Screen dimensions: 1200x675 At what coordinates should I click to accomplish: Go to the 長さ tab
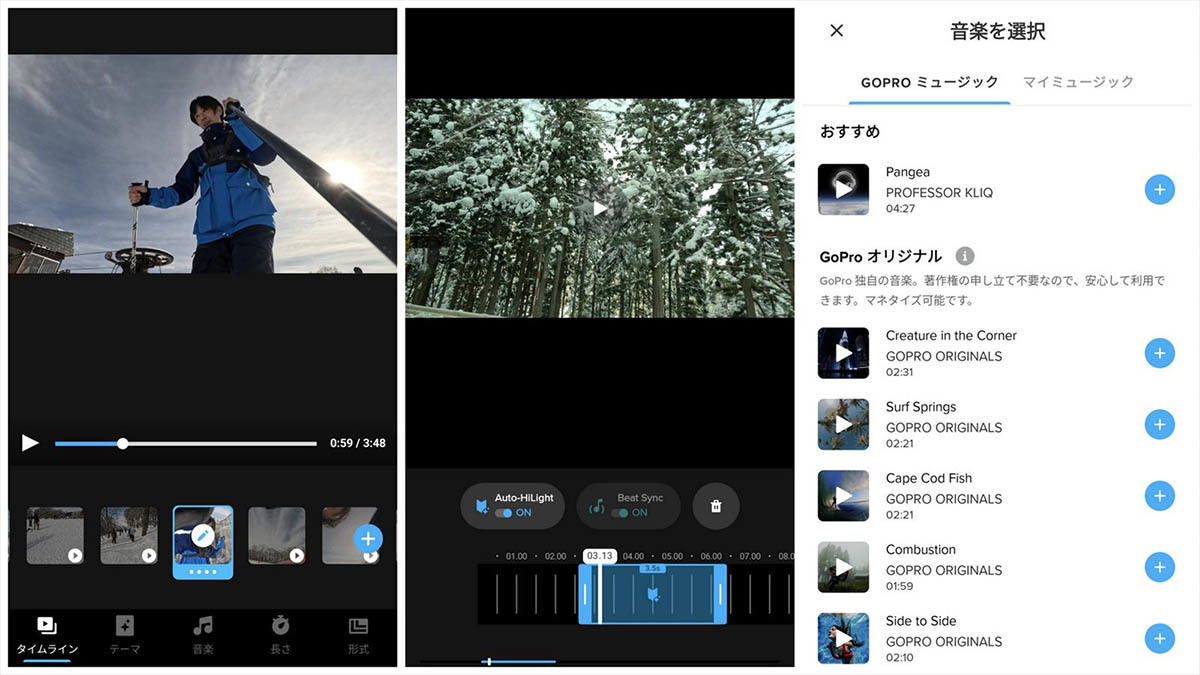pos(281,636)
